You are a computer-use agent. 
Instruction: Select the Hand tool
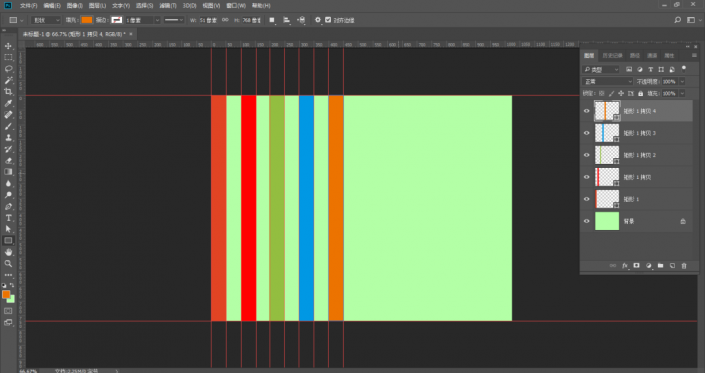[8, 252]
